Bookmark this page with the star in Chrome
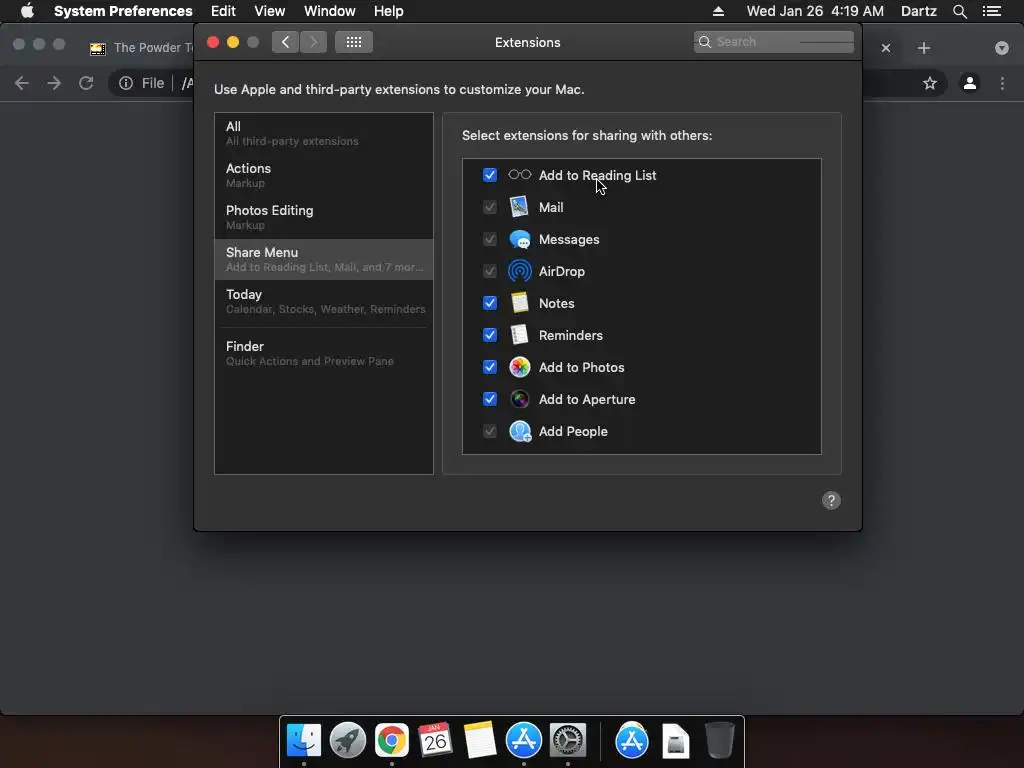Image resolution: width=1024 pixels, height=768 pixels. (930, 83)
